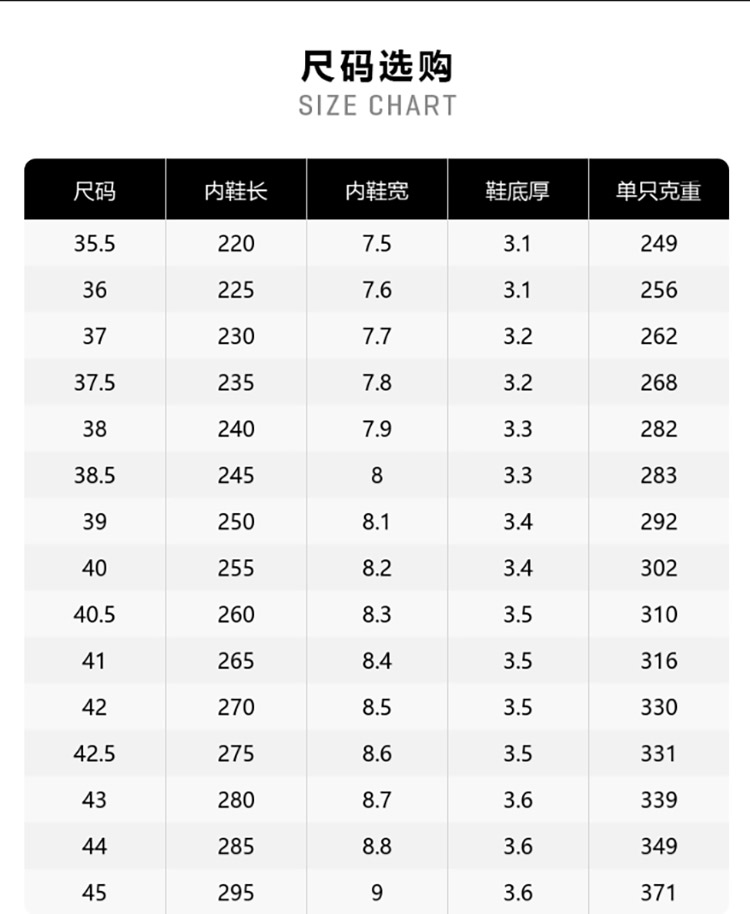This screenshot has height=914, width=750.
Task: Select the size 40.5 cell
Action: pyautogui.click(x=94, y=614)
